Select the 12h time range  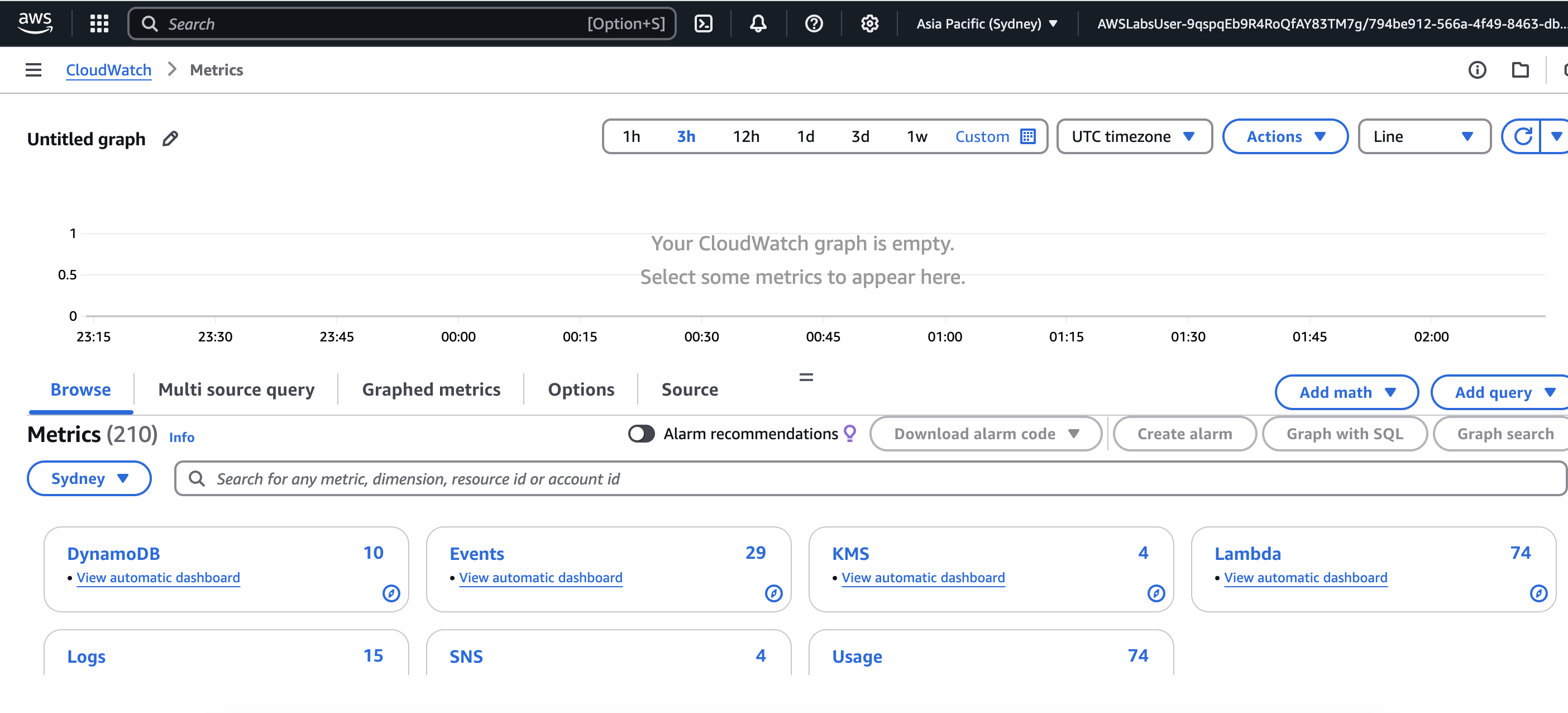click(x=745, y=136)
